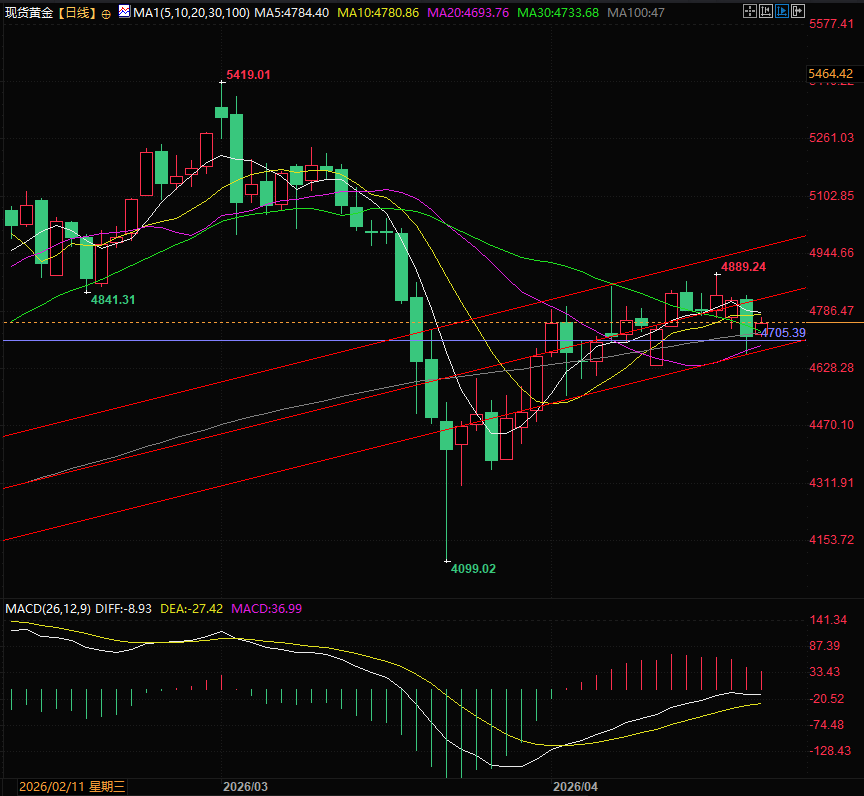Click the circled plus icon beside 日线
This screenshot has width=864, height=796.
point(106,14)
